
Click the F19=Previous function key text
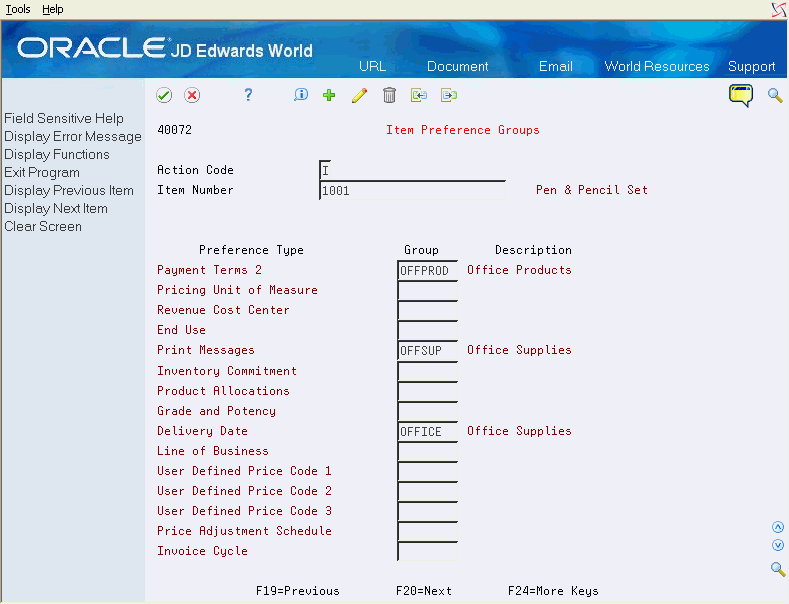pos(297,591)
